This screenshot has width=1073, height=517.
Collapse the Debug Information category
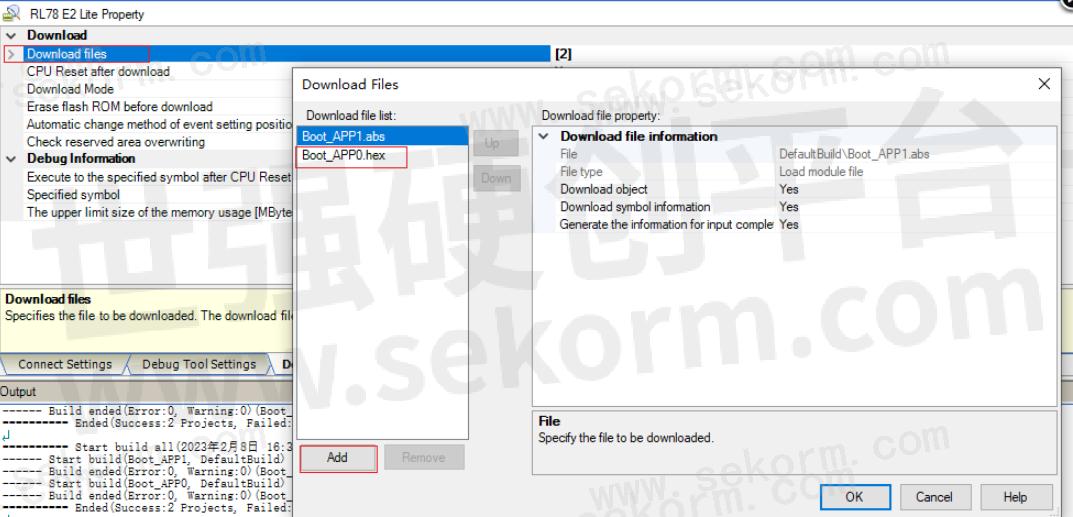coord(11,158)
